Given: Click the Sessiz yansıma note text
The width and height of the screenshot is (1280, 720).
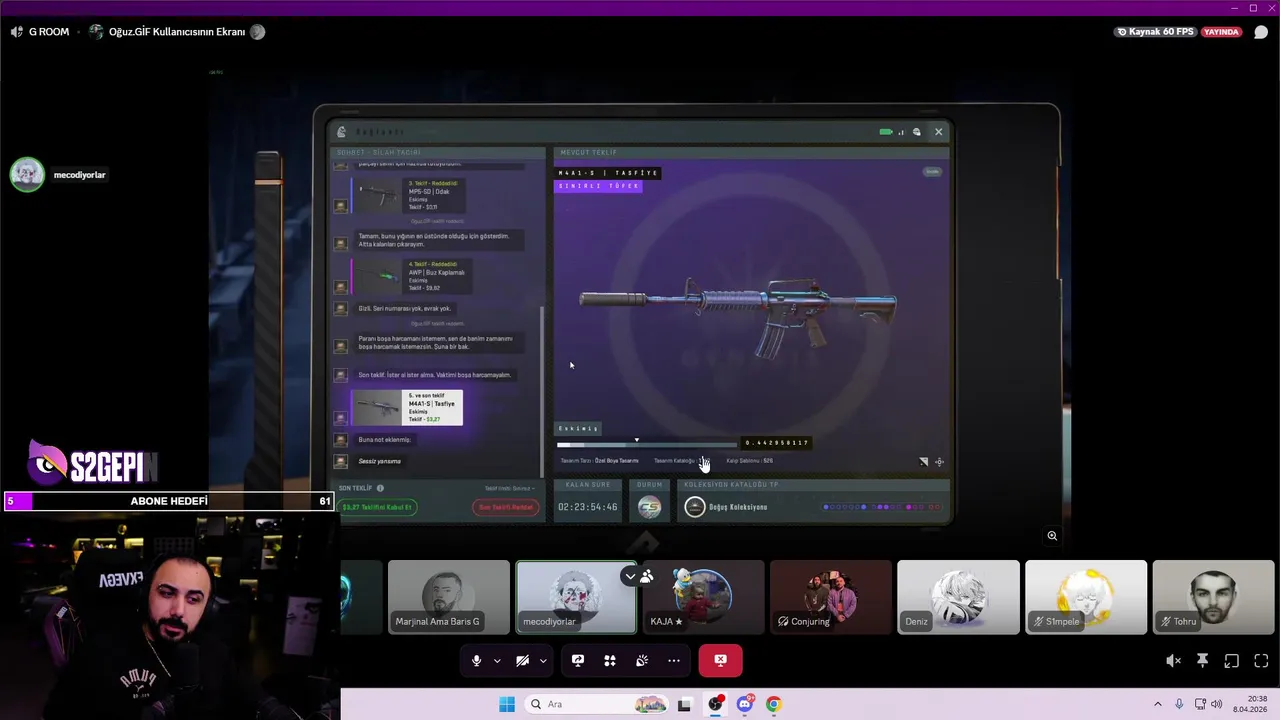Looking at the screenshot, I should pos(380,461).
